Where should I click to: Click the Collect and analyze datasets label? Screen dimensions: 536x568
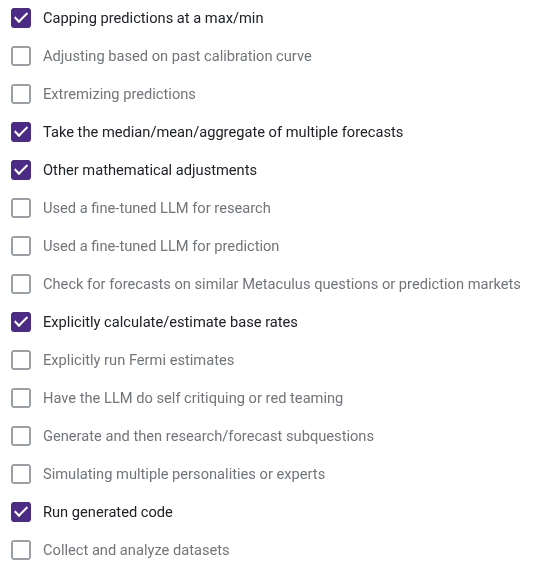coord(136,550)
